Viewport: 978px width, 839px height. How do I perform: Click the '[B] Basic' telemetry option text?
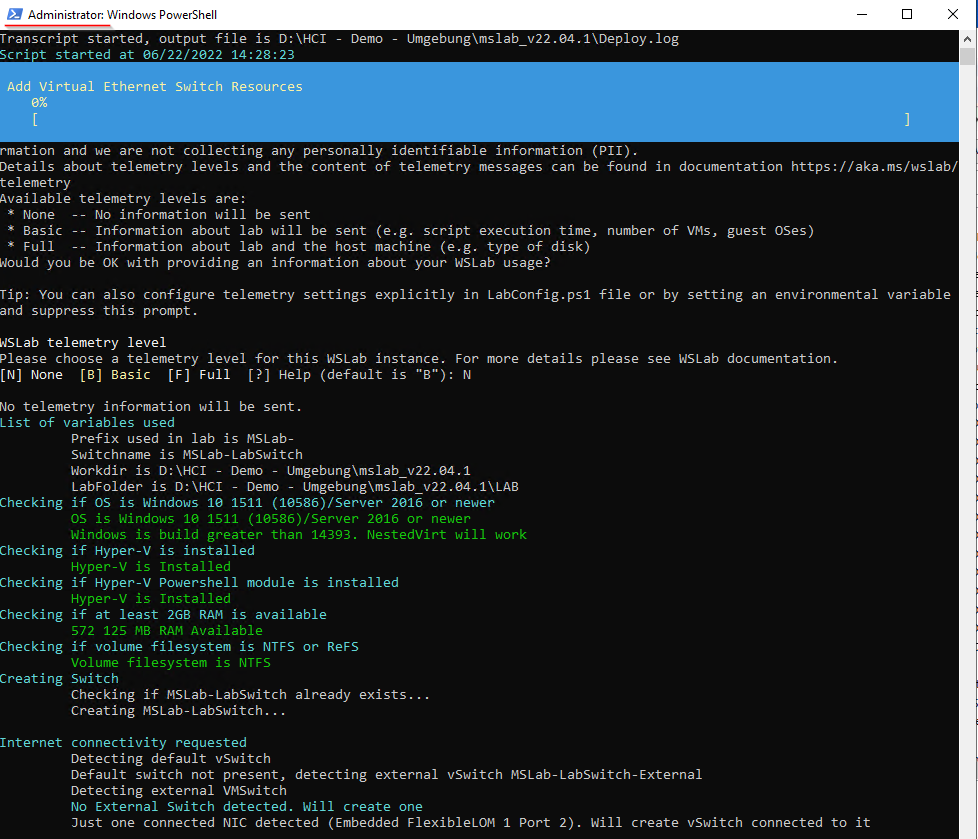coord(115,375)
